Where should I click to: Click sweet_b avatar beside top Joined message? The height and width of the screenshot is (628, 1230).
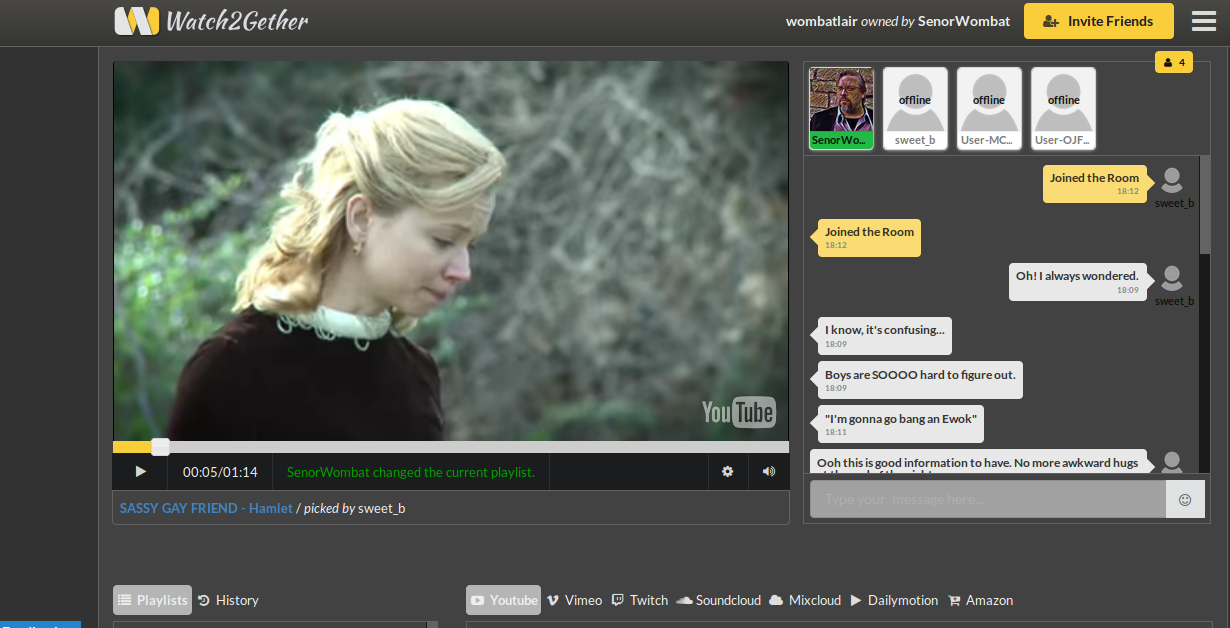(1172, 181)
